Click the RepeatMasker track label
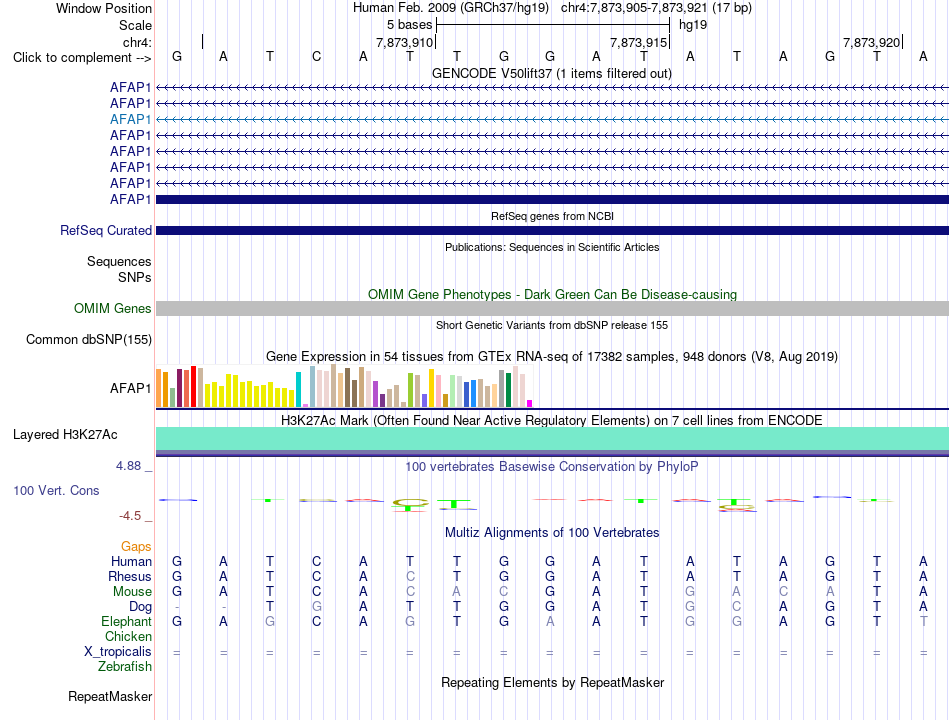 (110, 696)
